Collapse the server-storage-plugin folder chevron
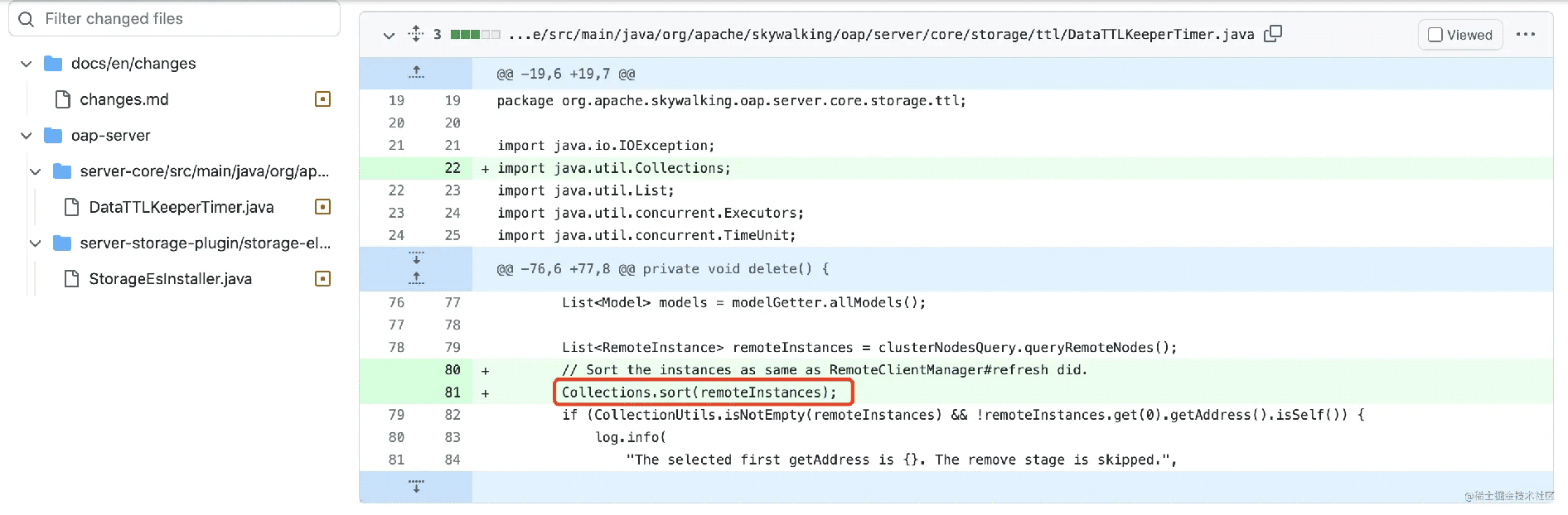Image resolution: width=1568 pixels, height=515 pixels. tap(36, 243)
